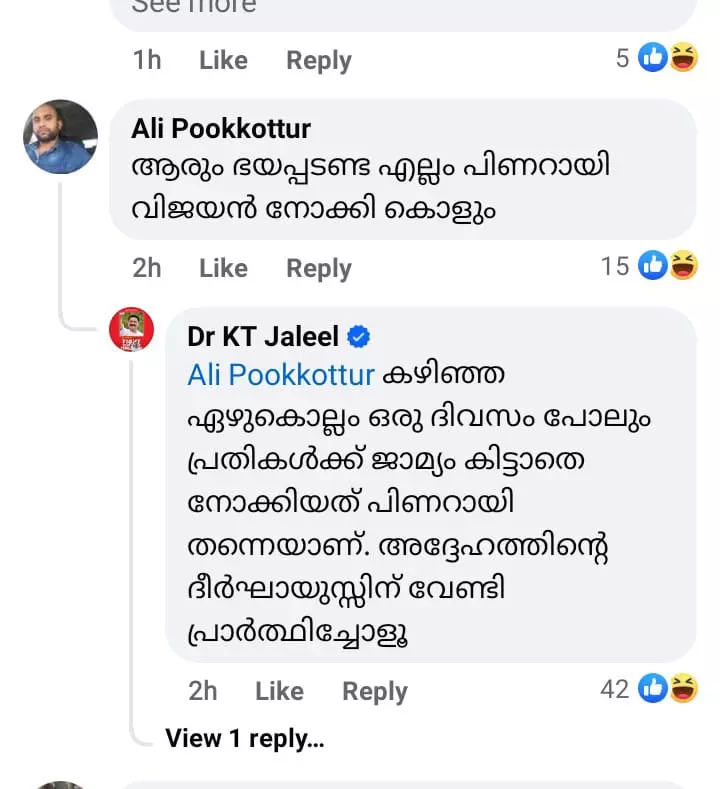Expand replies with View 1 reply

[x=244, y=738]
